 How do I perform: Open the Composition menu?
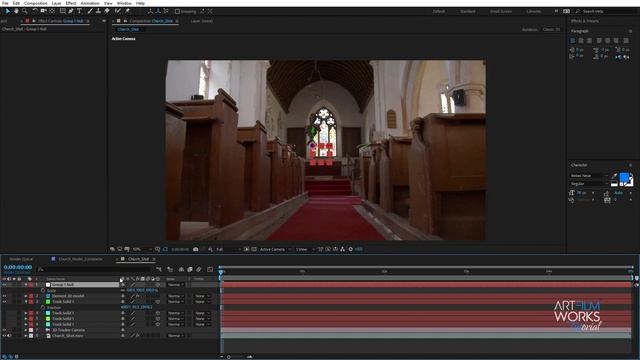[x=36, y=3]
